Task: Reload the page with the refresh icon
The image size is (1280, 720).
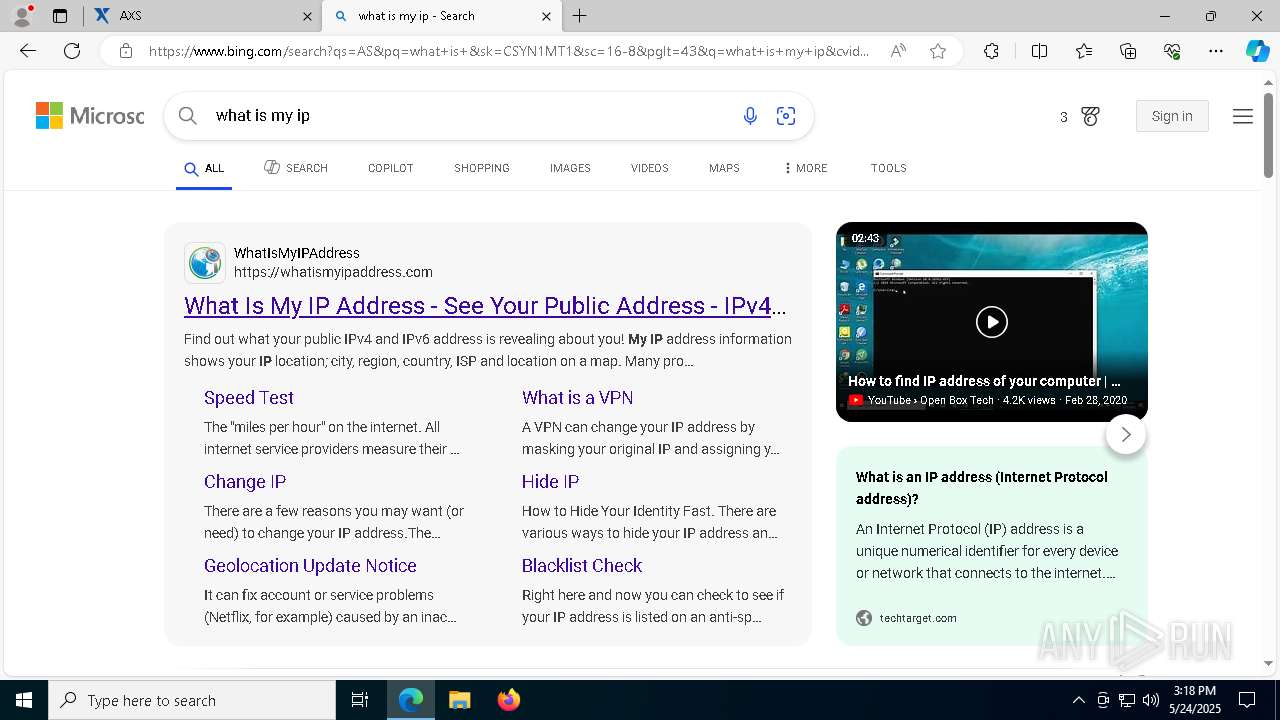Action: [x=72, y=51]
